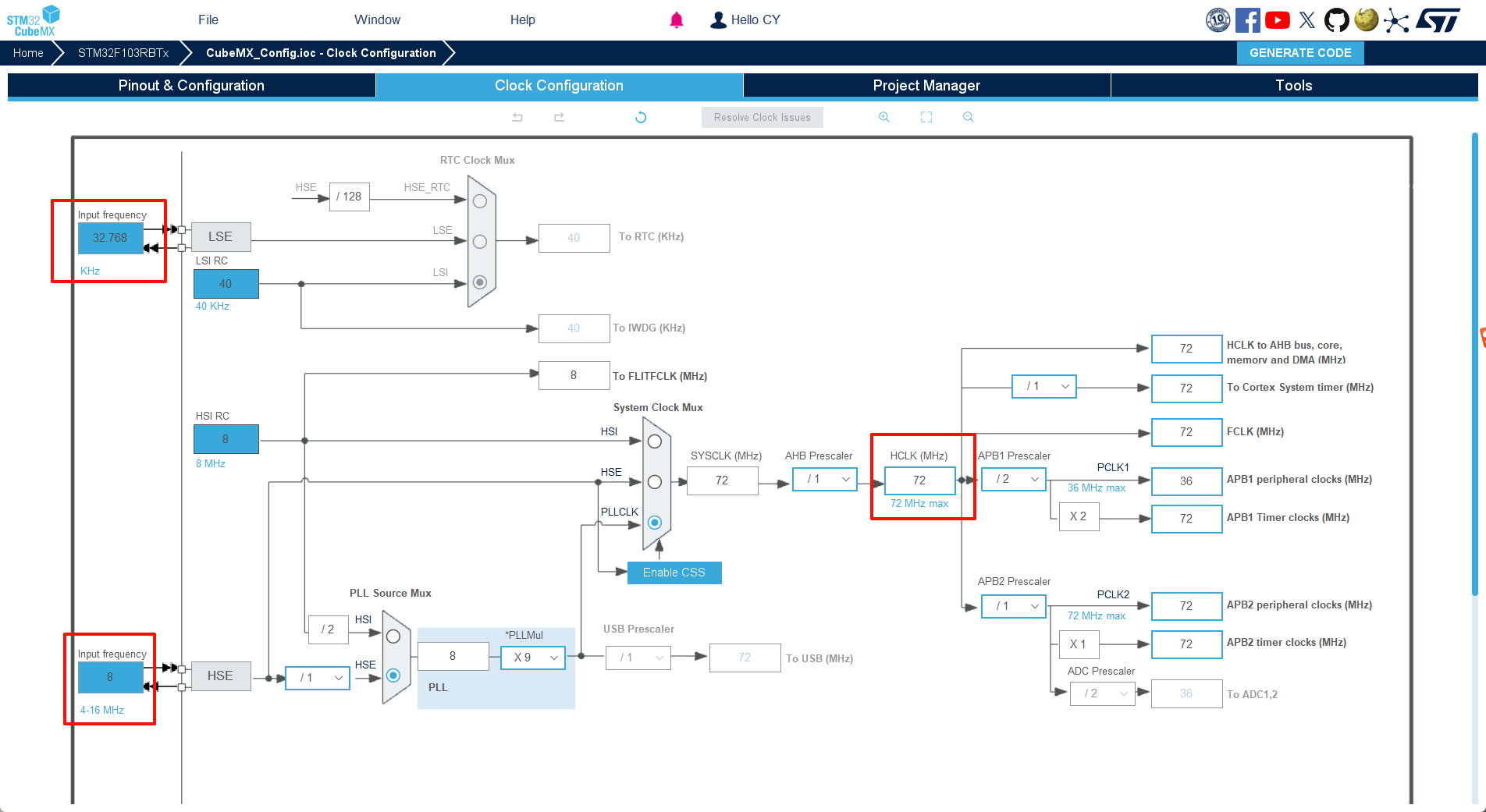Click the HCLK (MHz) value field
Screen dimensions: 1486x812
(x=919, y=480)
